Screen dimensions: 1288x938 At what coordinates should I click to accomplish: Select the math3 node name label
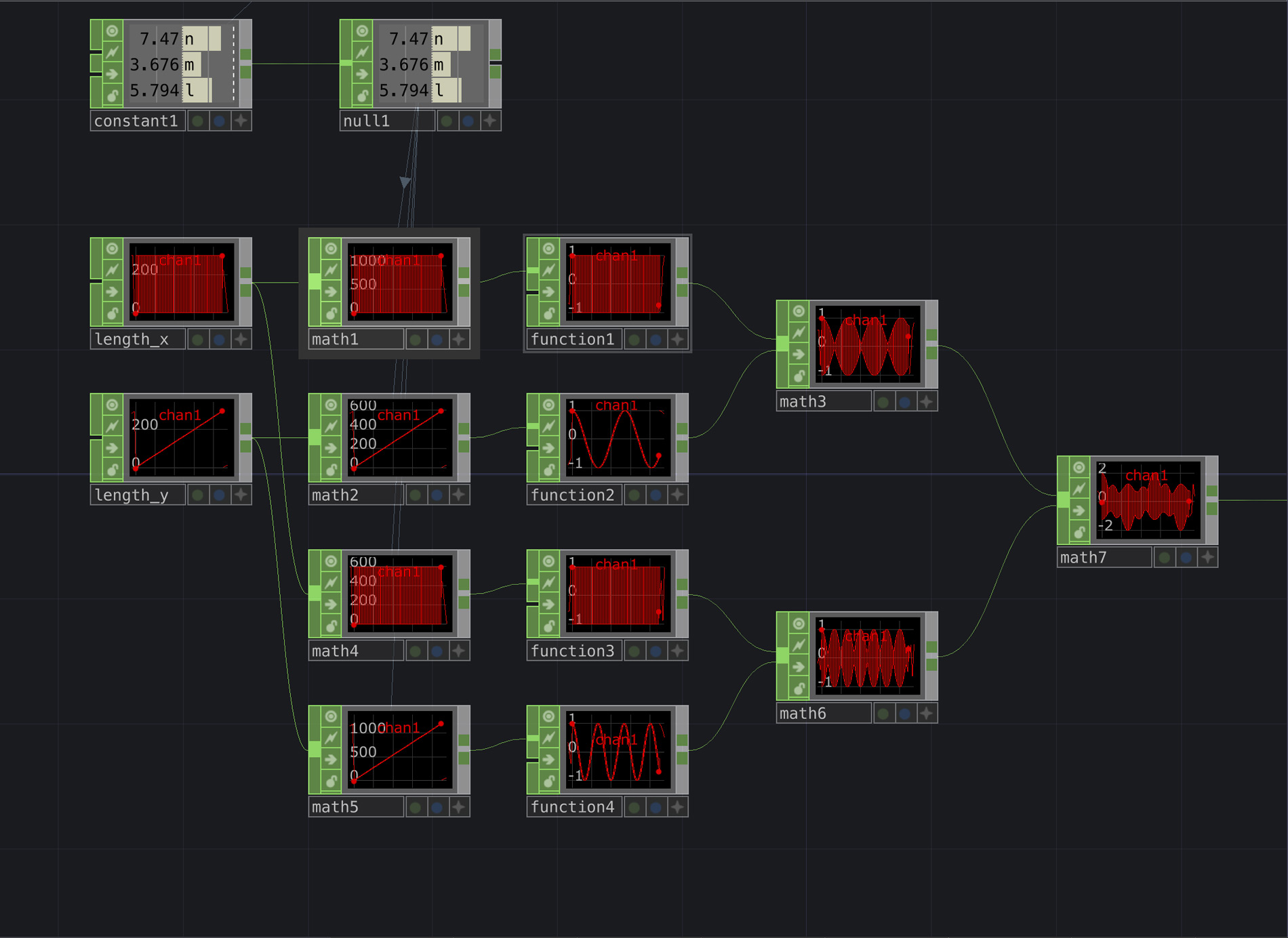pyautogui.click(x=824, y=402)
